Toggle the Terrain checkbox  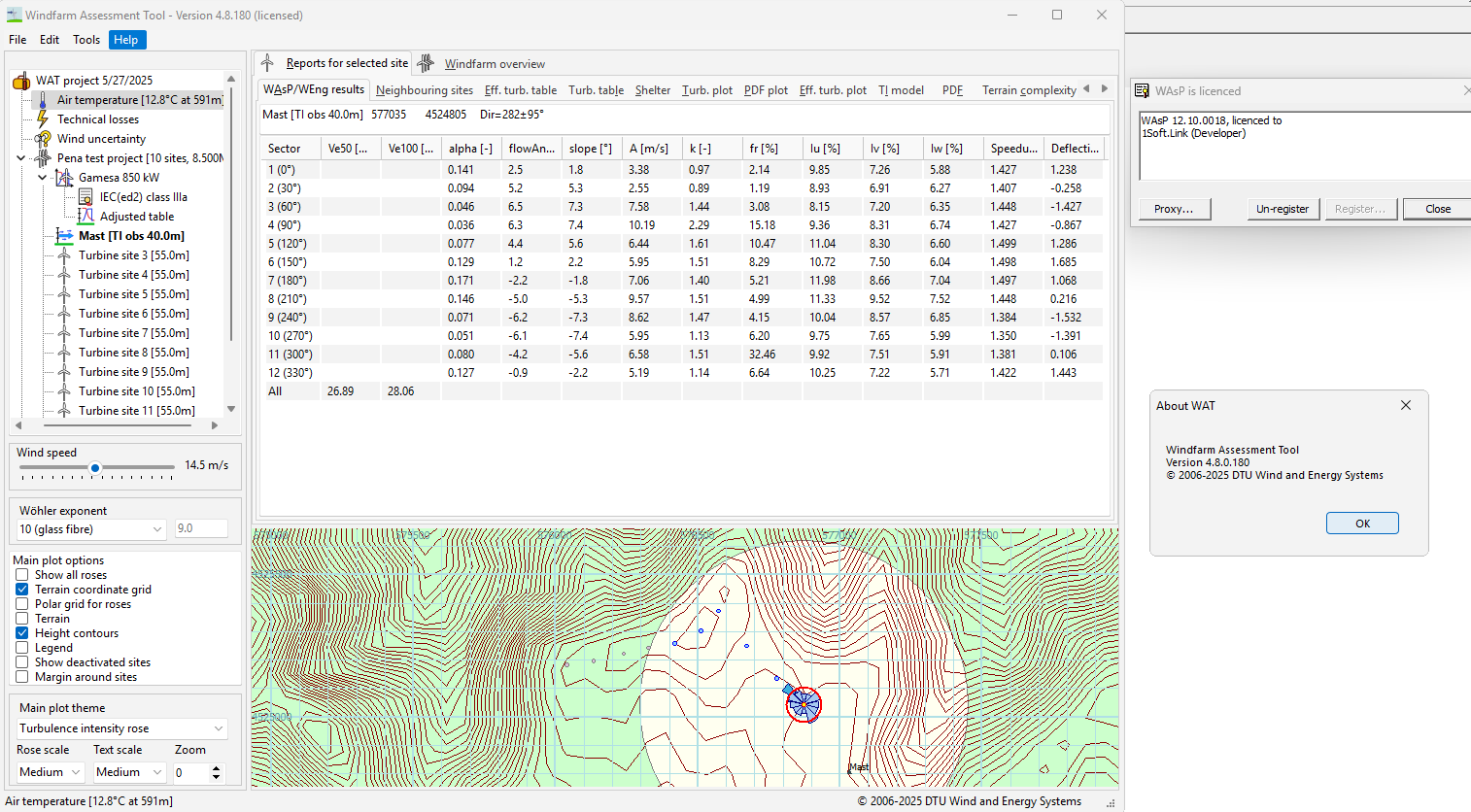21,619
